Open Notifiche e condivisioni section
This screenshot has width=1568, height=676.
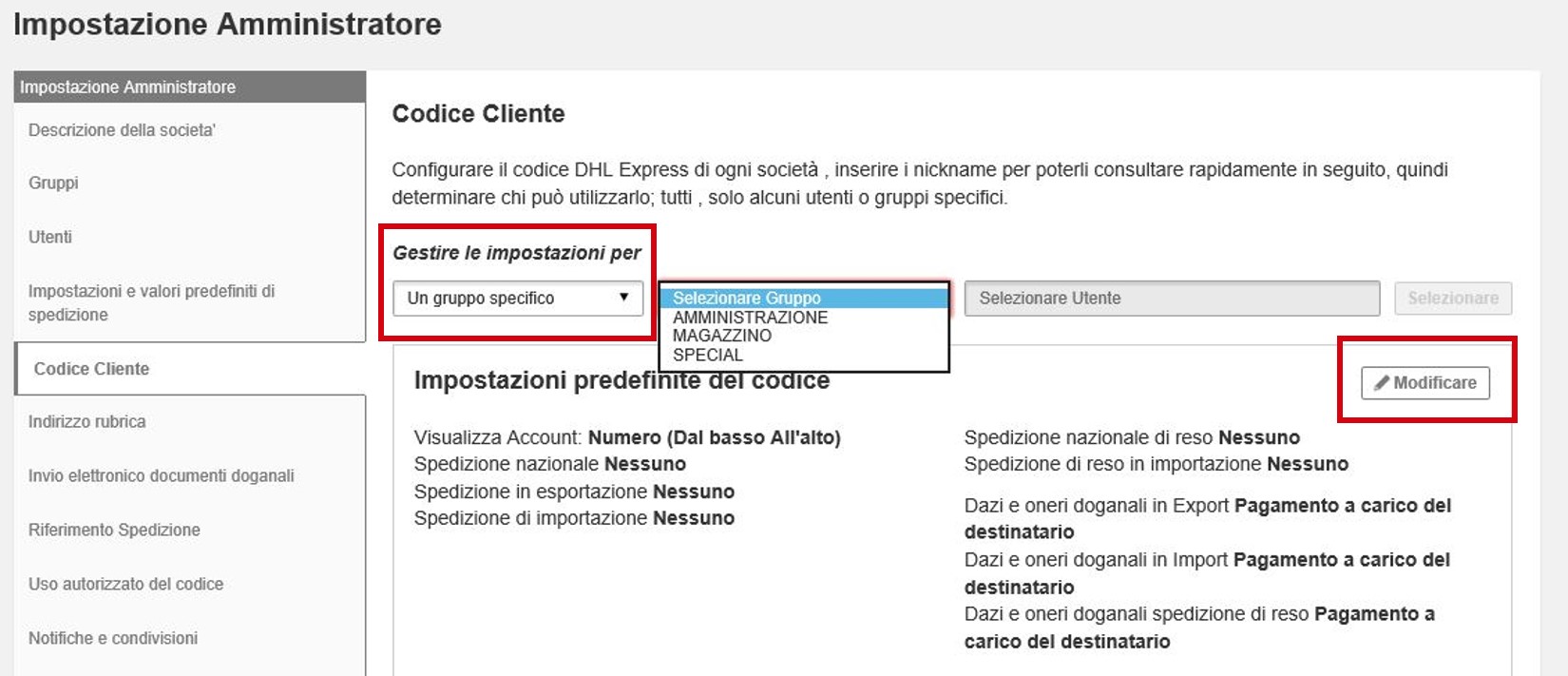pyautogui.click(x=113, y=638)
